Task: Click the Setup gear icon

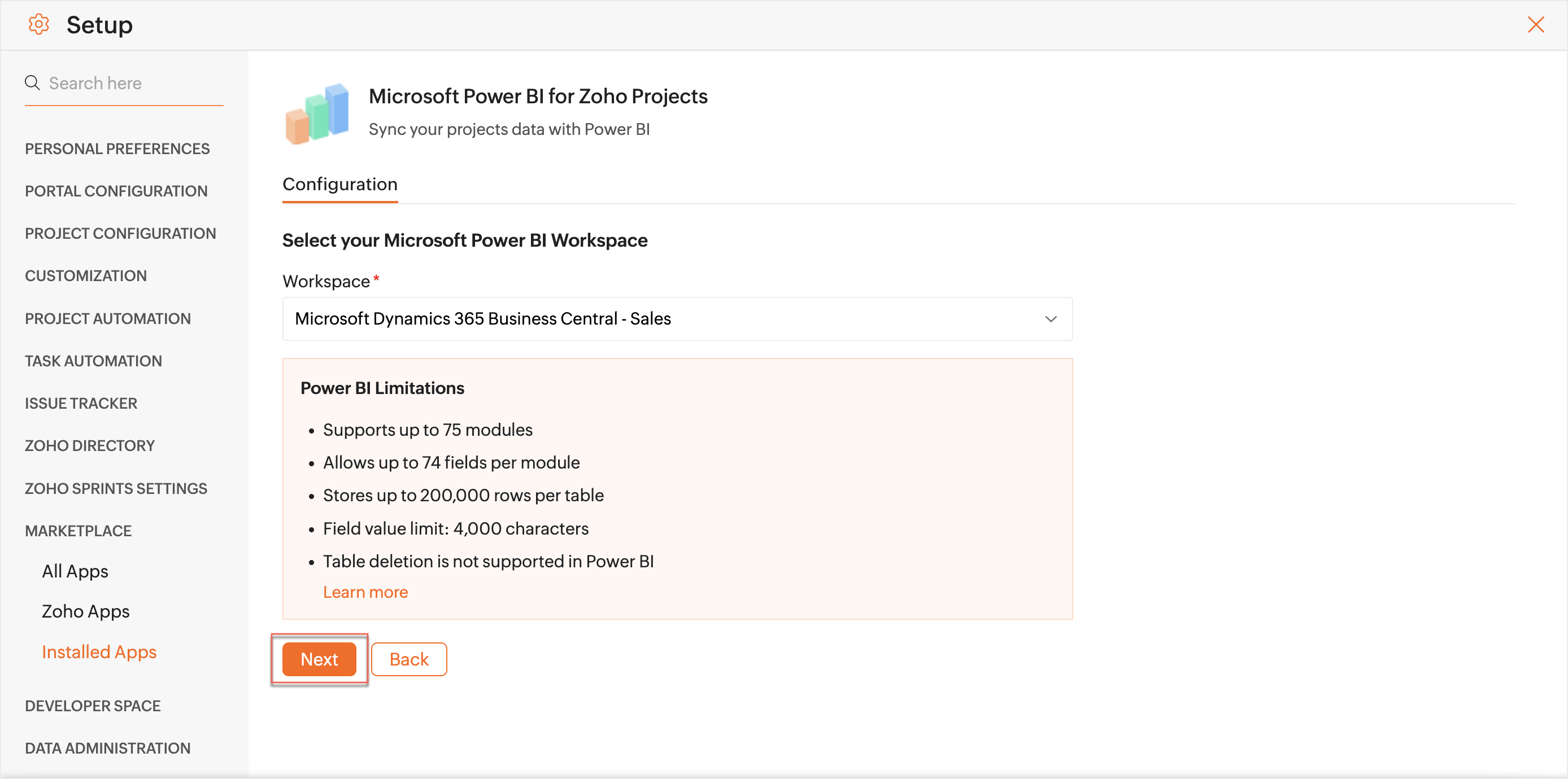Action: [x=38, y=25]
